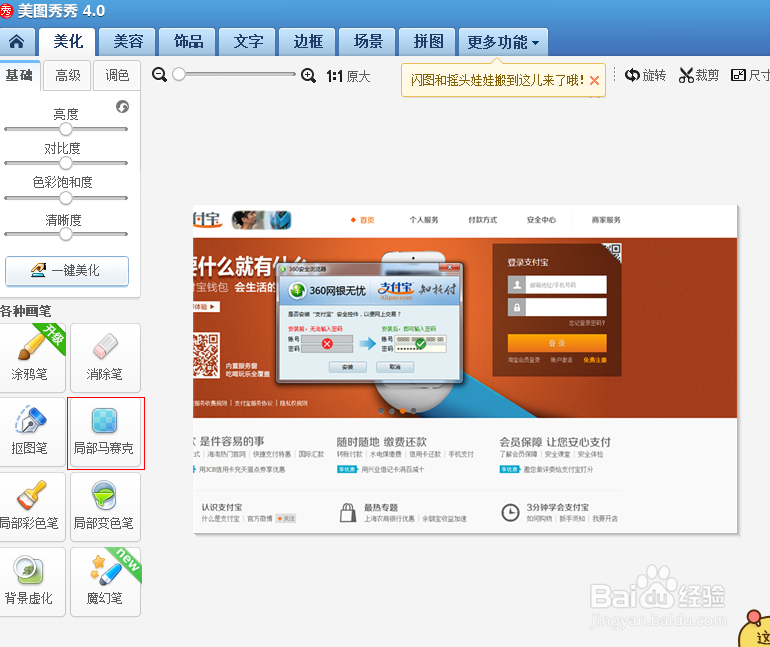Click the mascot helper icon at bottom right
The width and height of the screenshot is (770, 647).
pyautogui.click(x=754, y=629)
